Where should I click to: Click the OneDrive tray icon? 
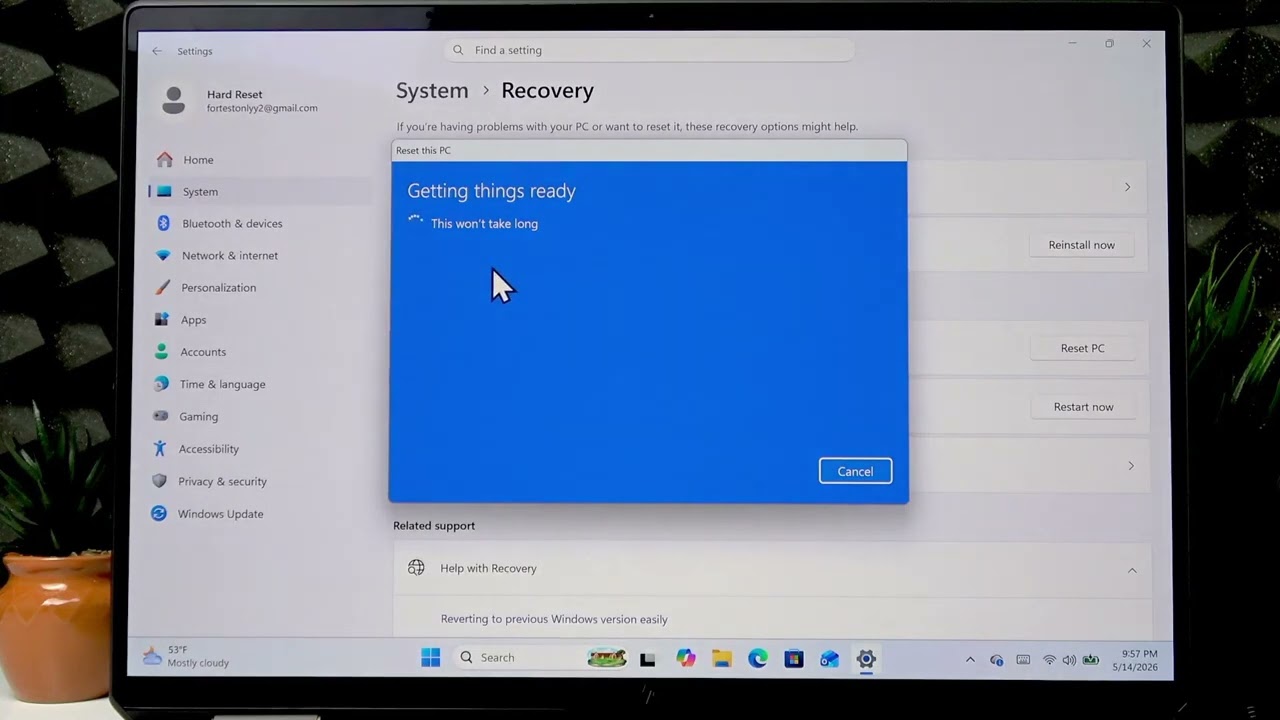pyautogui.click(x=996, y=660)
